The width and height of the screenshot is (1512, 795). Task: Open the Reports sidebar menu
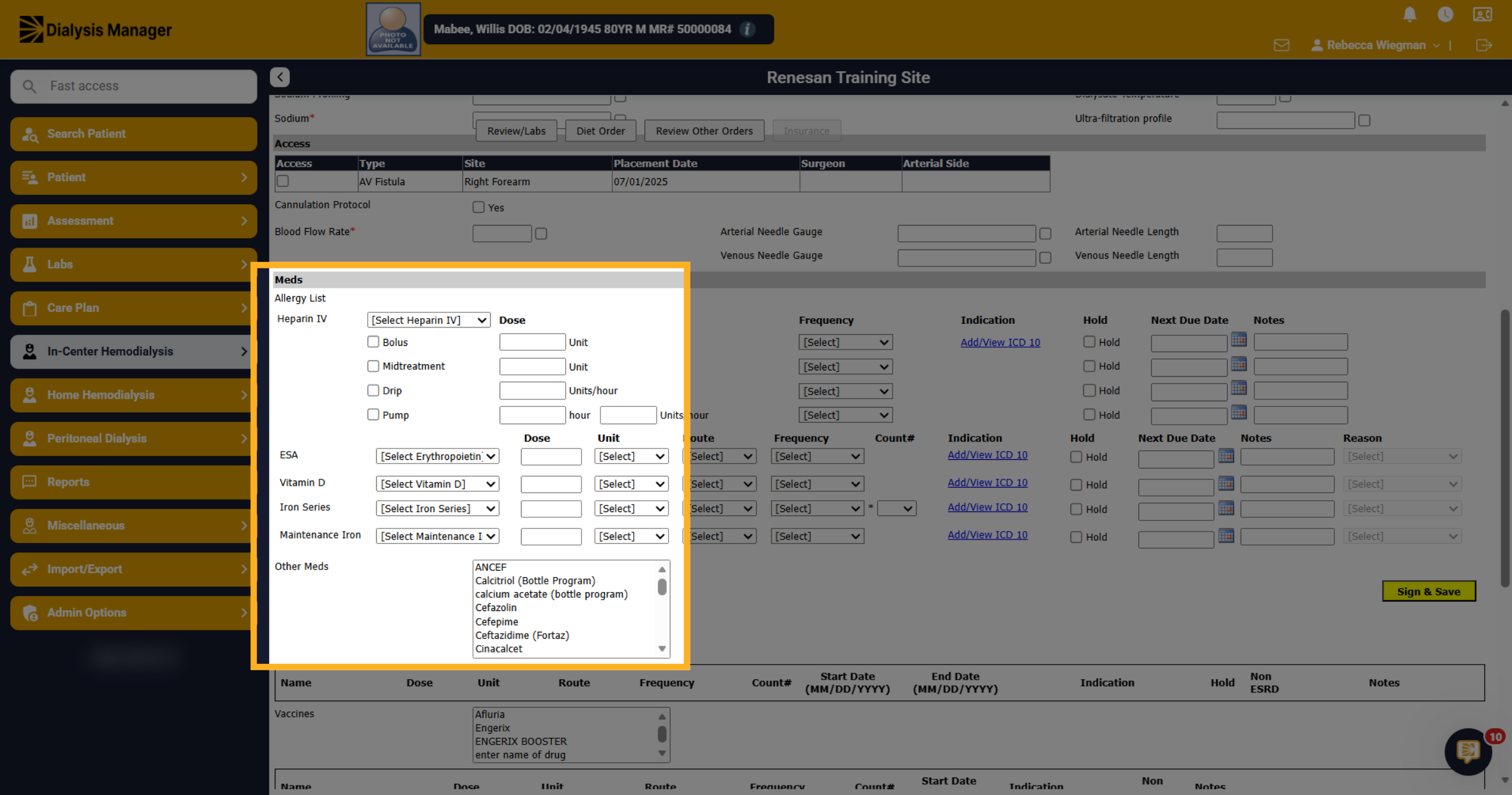[134, 482]
